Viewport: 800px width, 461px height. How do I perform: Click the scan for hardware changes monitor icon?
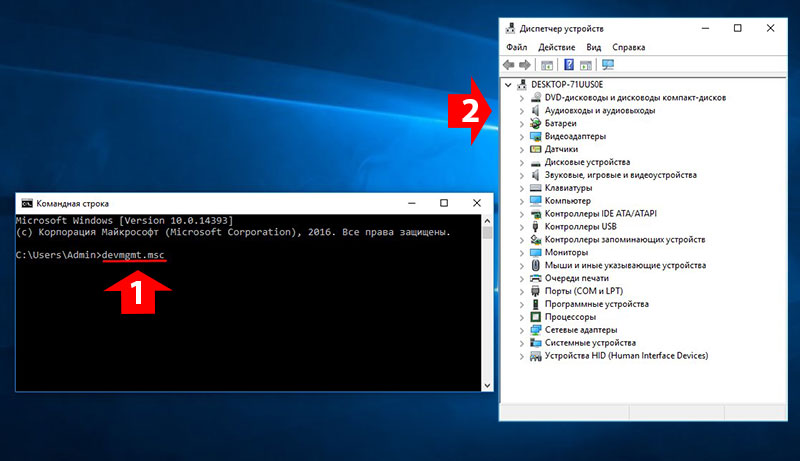[607, 65]
